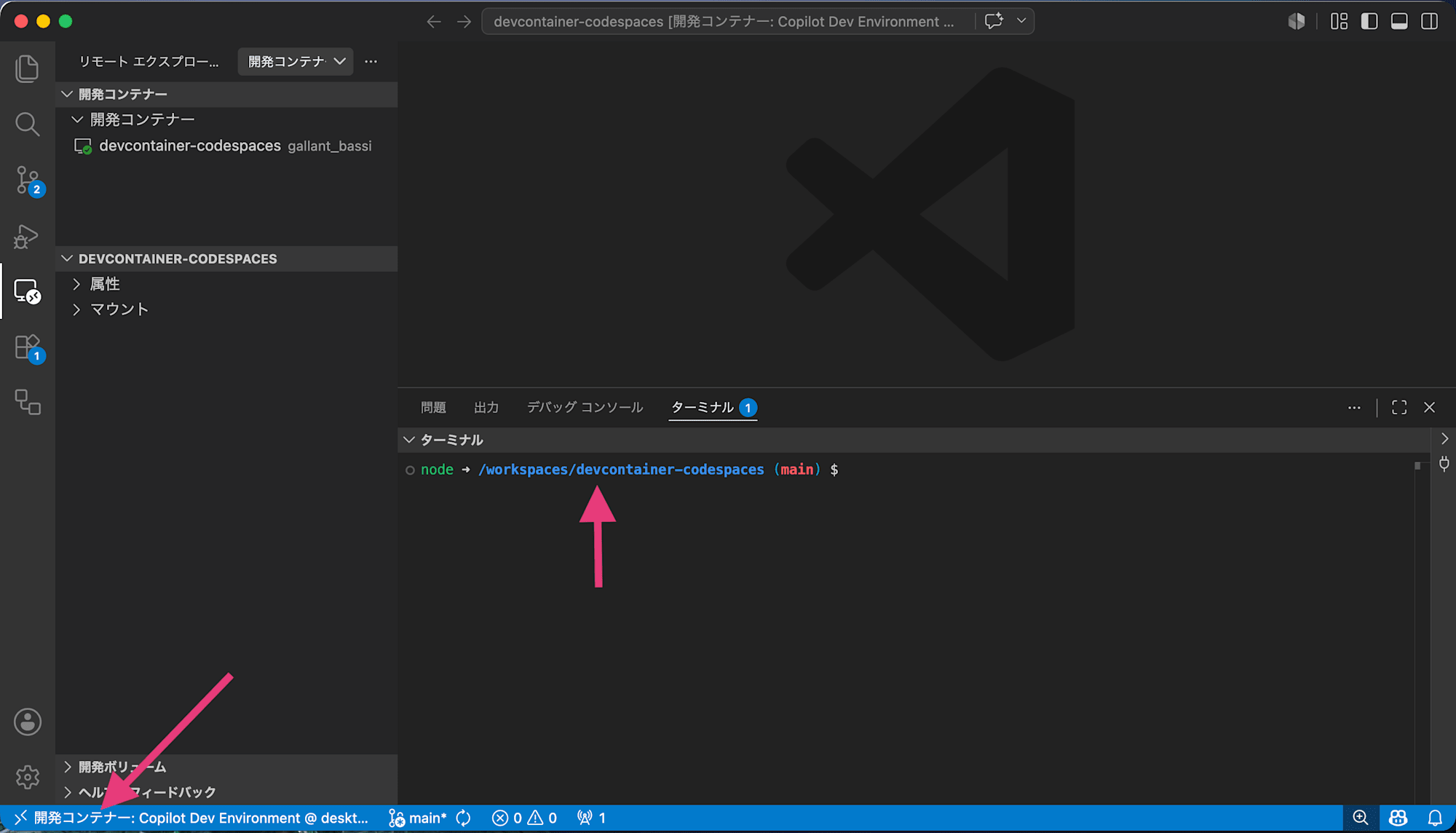Open panel more actions menu
Screen dimensions: 1456x833
pyautogui.click(x=1354, y=408)
